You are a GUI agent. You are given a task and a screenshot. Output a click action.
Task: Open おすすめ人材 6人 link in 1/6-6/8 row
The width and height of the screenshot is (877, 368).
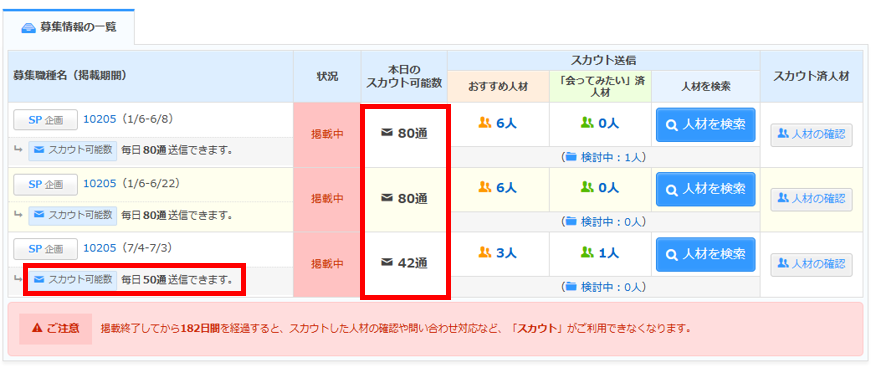498,124
